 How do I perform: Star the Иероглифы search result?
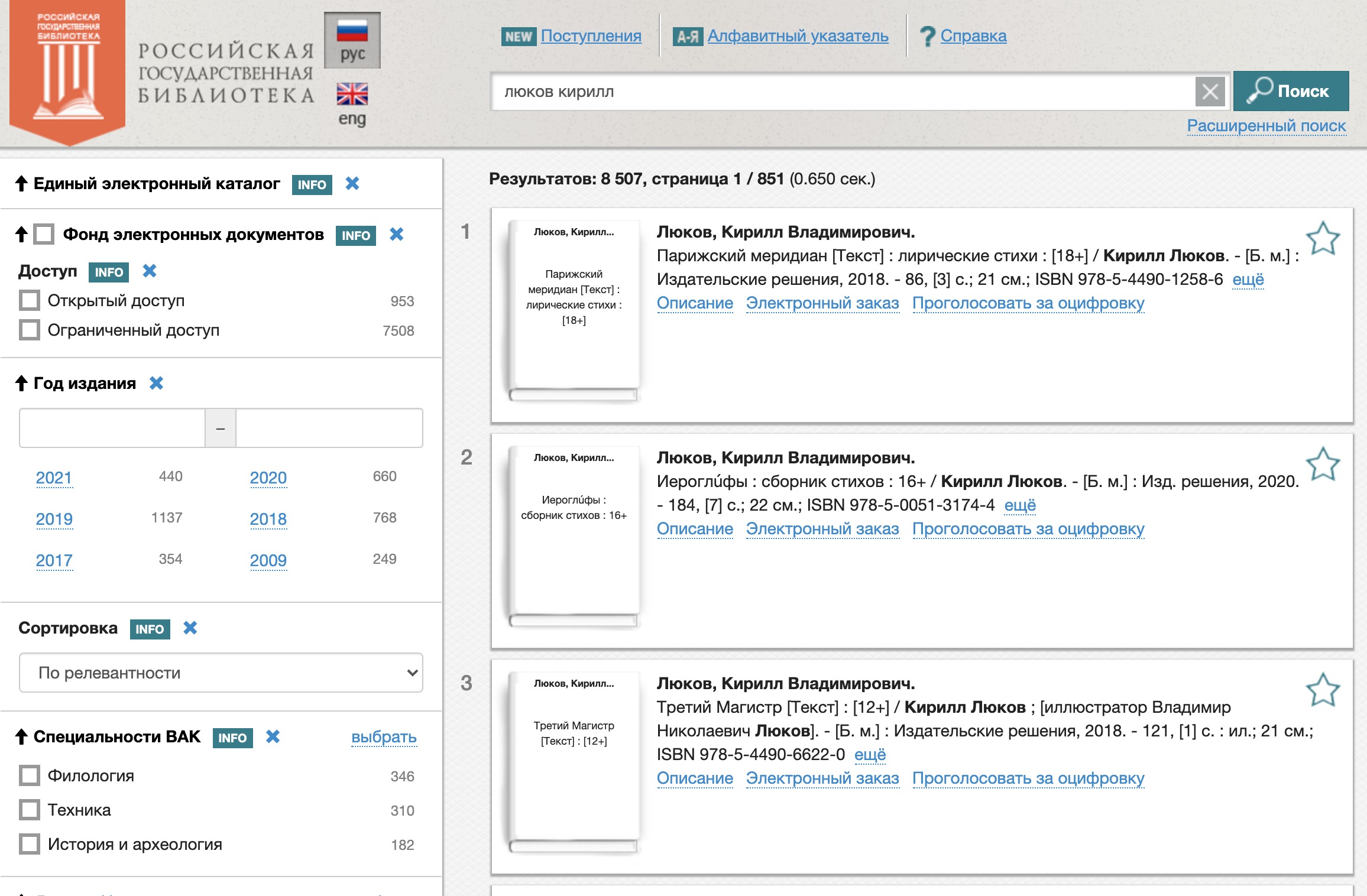click(x=1322, y=464)
